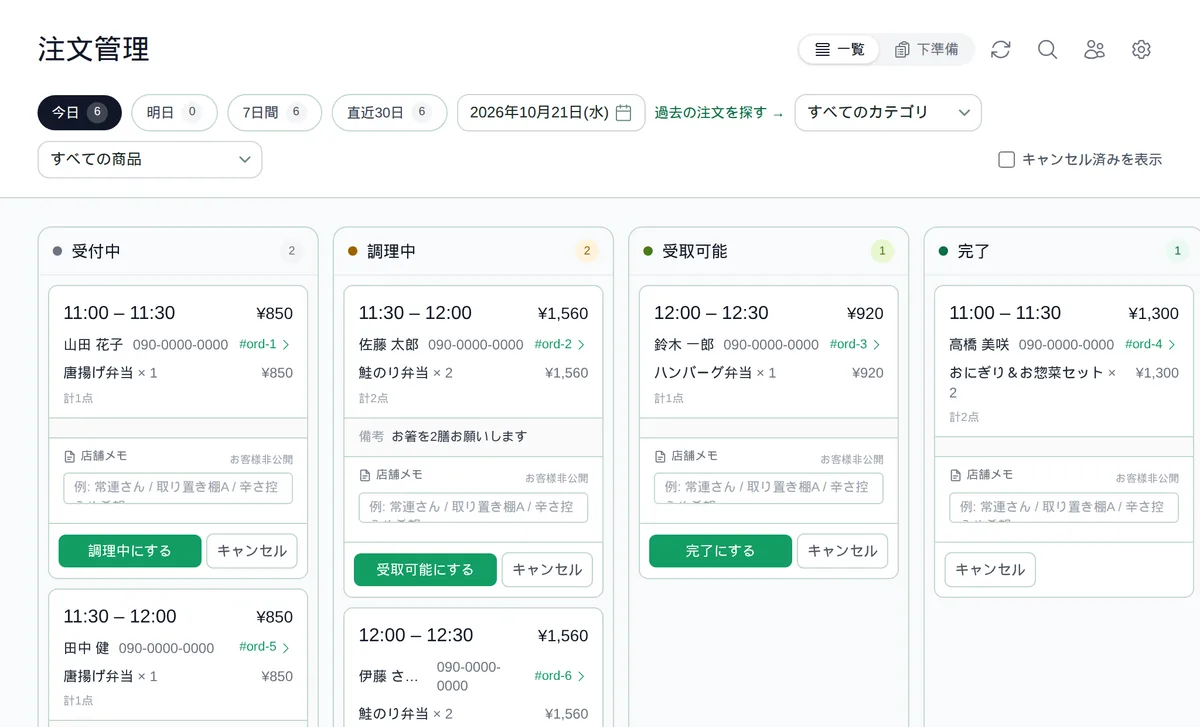Click the customer name 田中 健
Image resolution: width=1200 pixels, height=727 pixels.
point(86,648)
